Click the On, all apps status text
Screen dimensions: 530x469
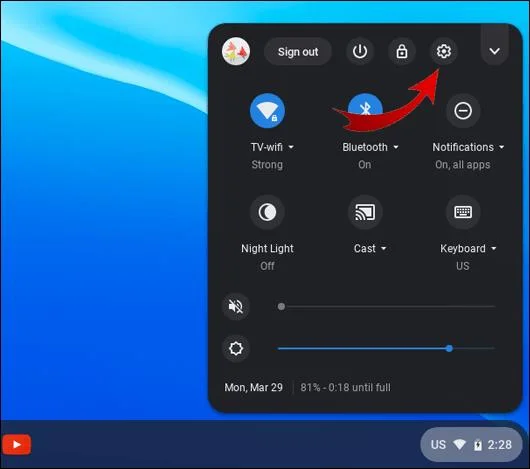click(x=463, y=165)
